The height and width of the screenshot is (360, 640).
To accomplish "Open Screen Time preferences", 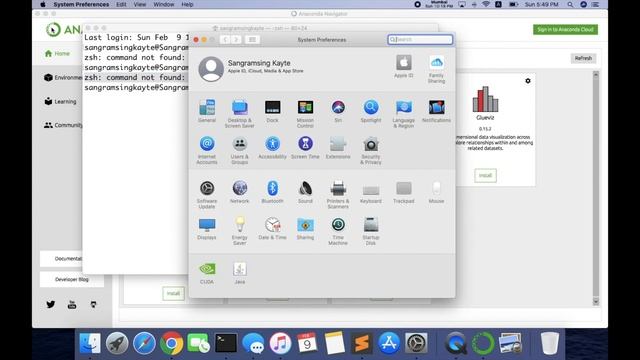I will pyautogui.click(x=305, y=147).
